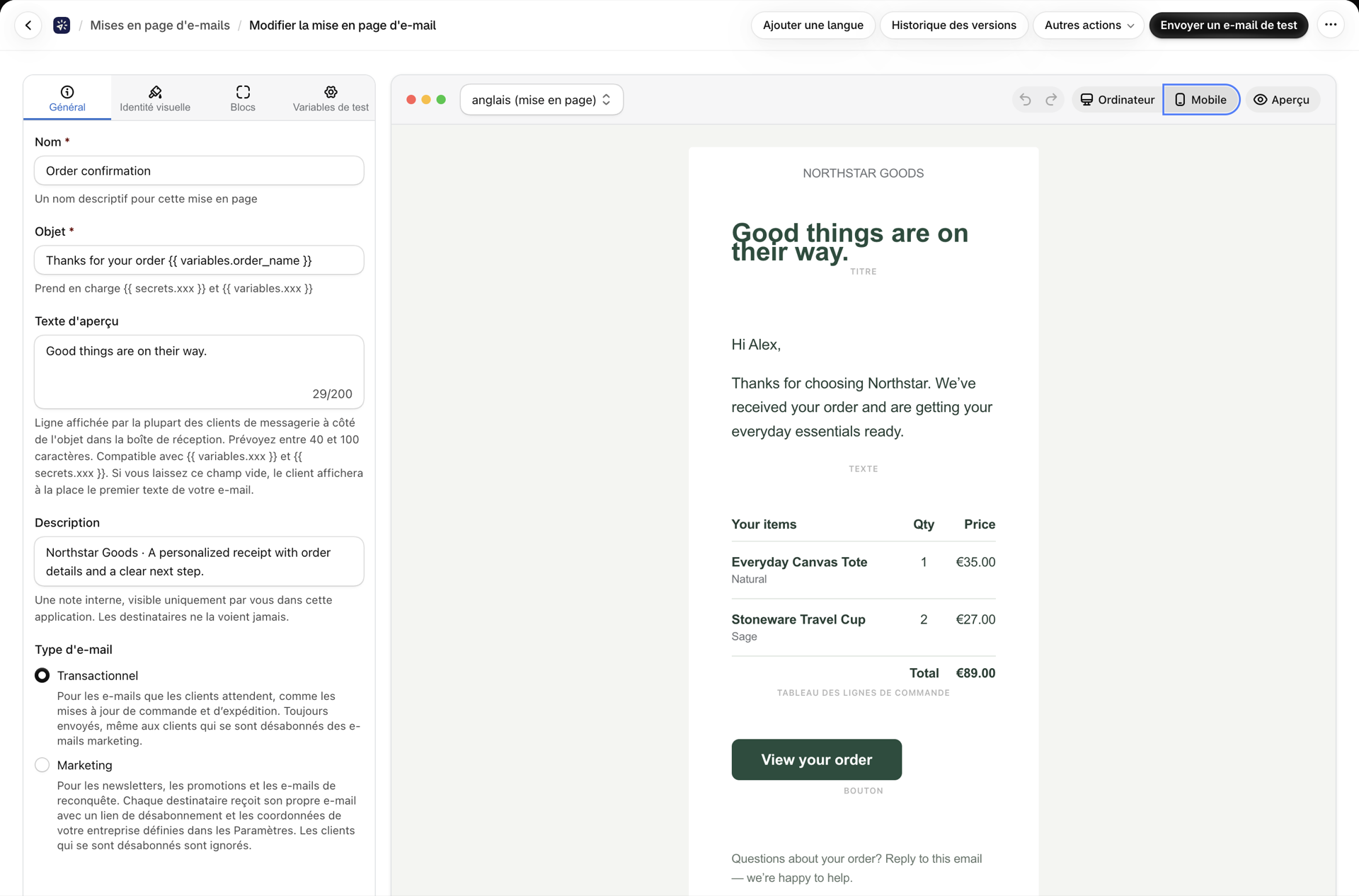Open the three-dot more options menu
The width and height of the screenshot is (1359, 896).
coord(1331,25)
